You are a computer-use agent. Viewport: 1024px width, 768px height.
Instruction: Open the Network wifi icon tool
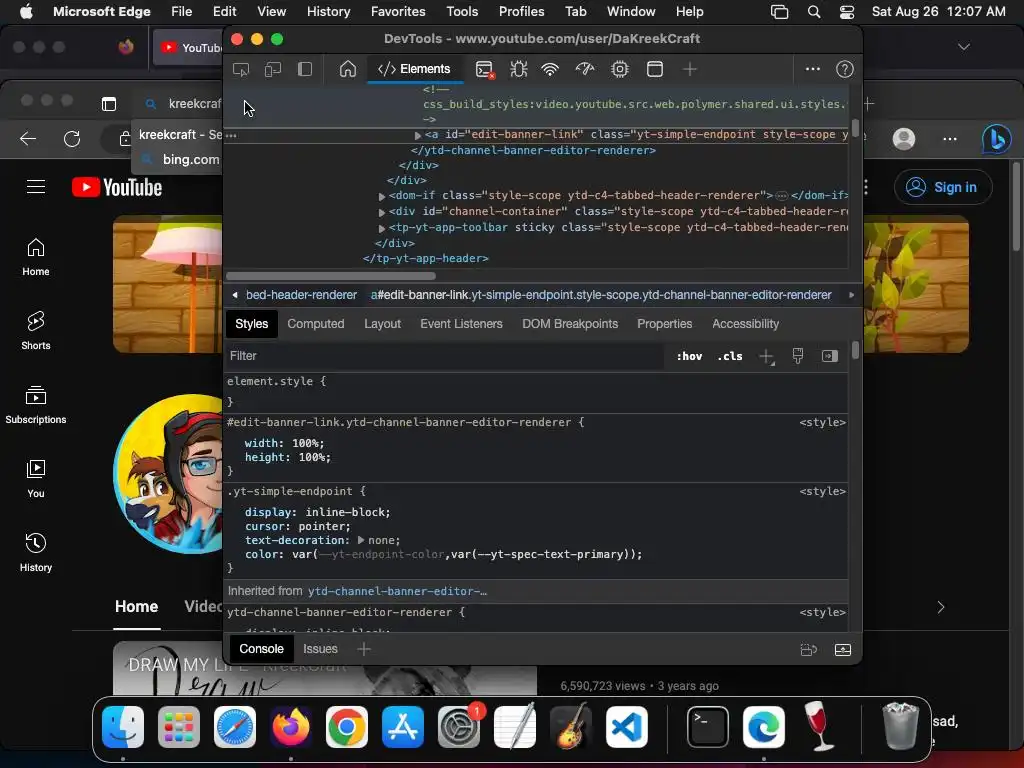551,69
